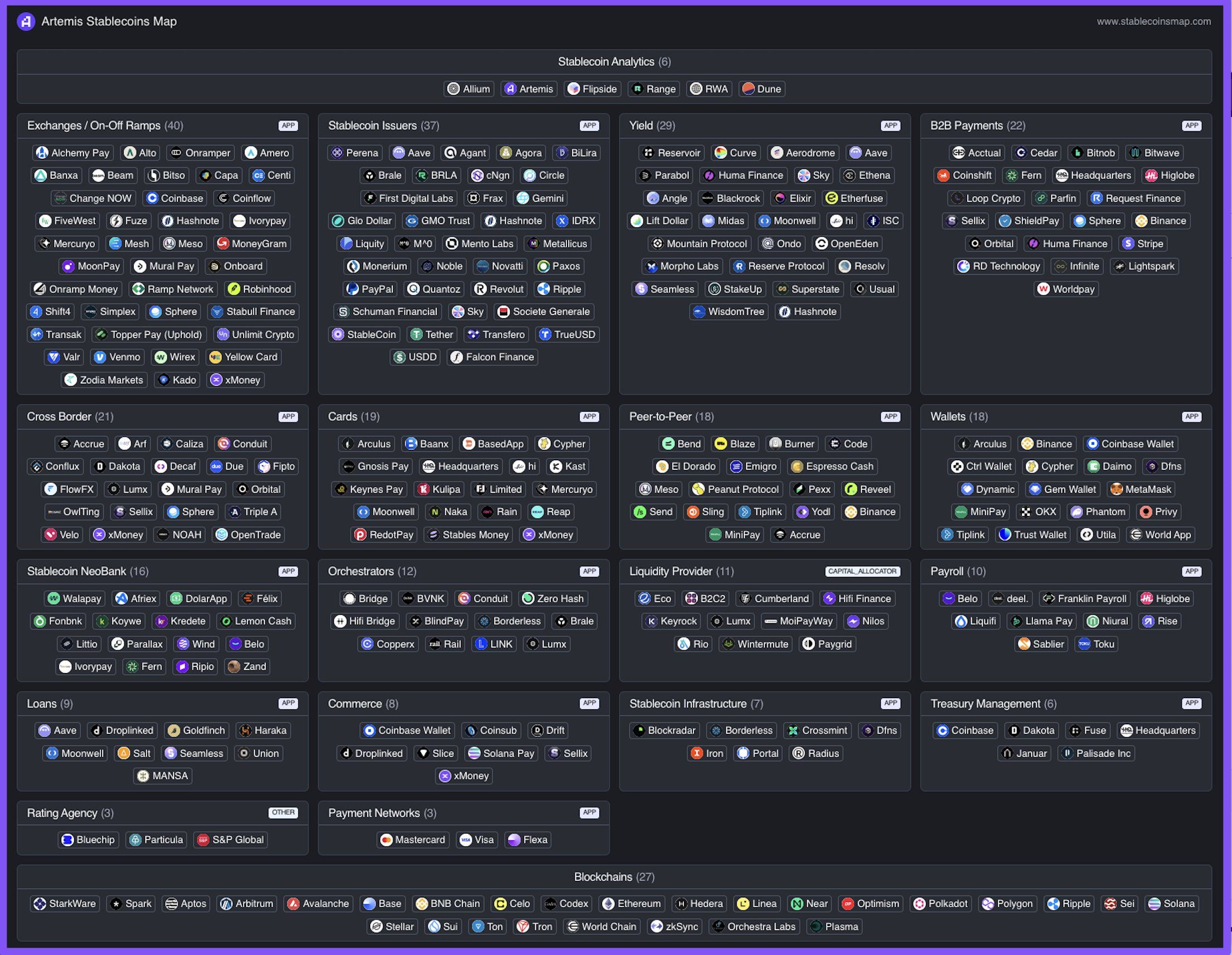Screen dimensions: 1232x955
Task: Click the Gemini issuer icon
Action: pos(523,198)
